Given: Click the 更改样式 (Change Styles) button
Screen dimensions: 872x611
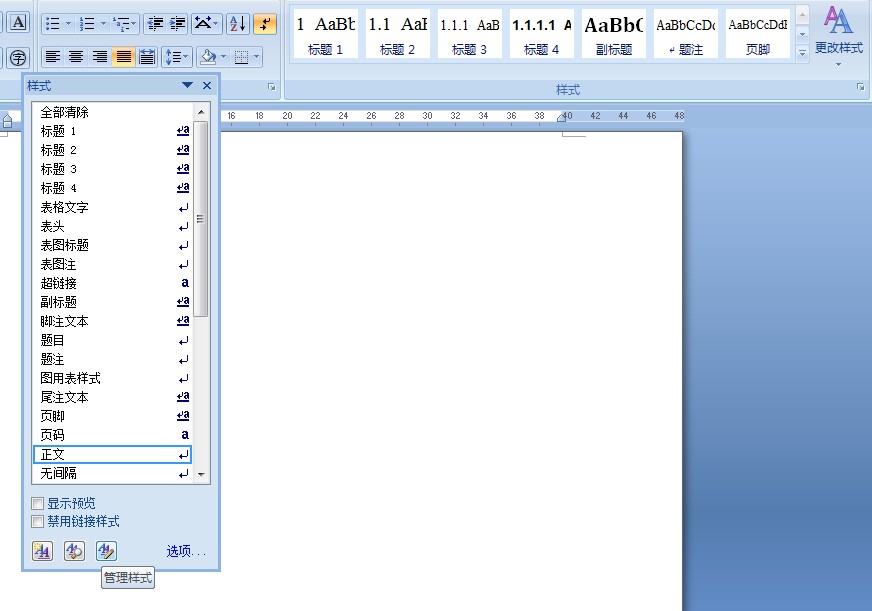Looking at the screenshot, I should (x=838, y=35).
